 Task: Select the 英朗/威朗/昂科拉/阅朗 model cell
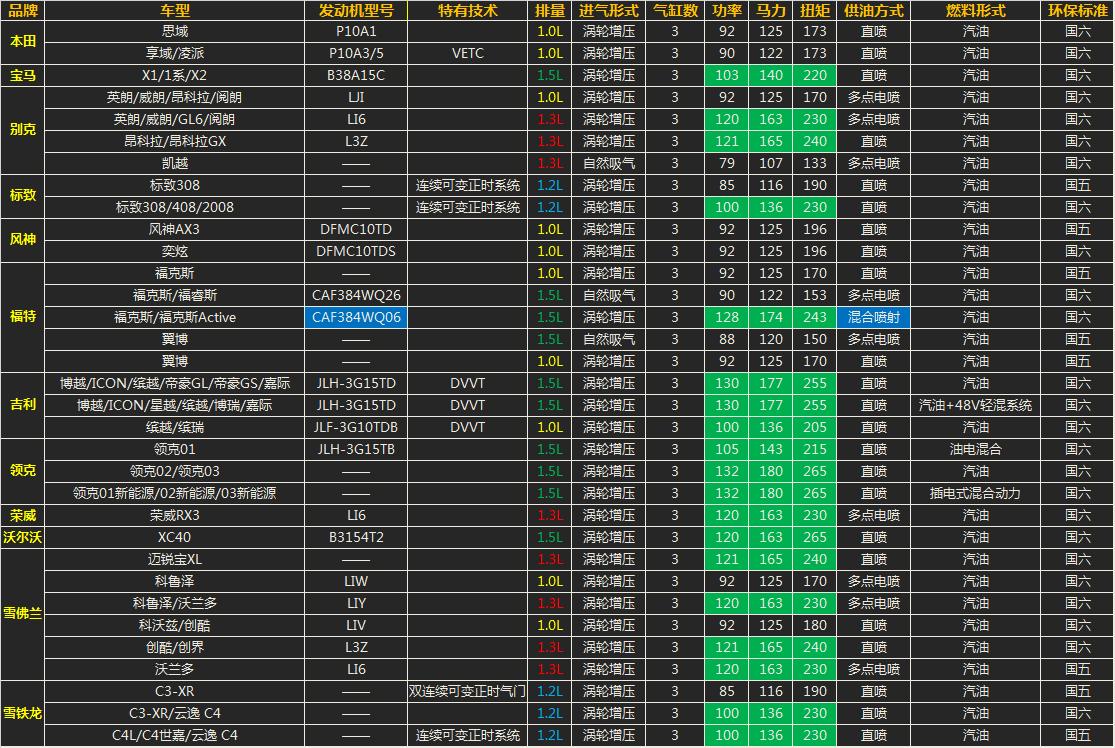tap(174, 97)
